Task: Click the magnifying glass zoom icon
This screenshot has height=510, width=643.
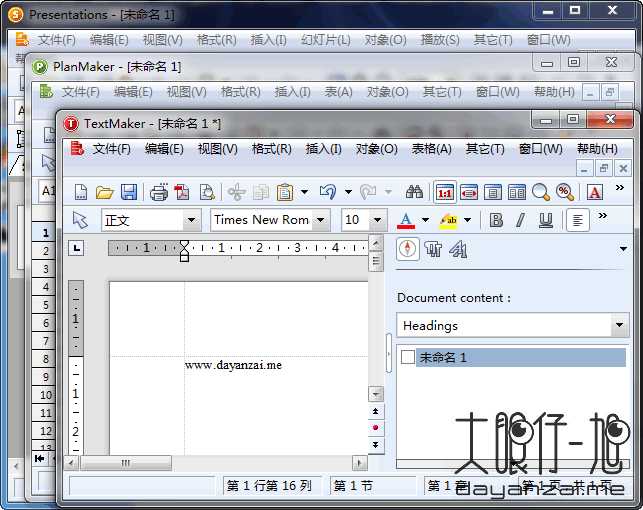Action: (541, 192)
